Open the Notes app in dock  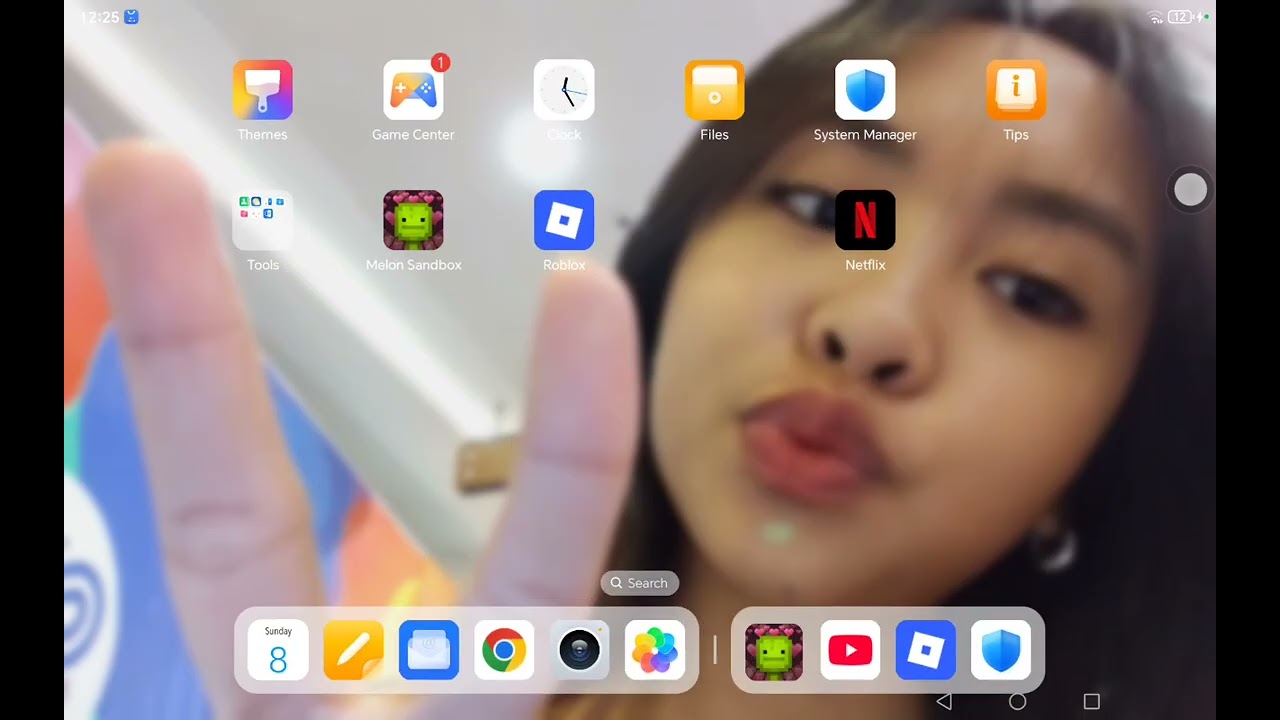(x=353, y=650)
